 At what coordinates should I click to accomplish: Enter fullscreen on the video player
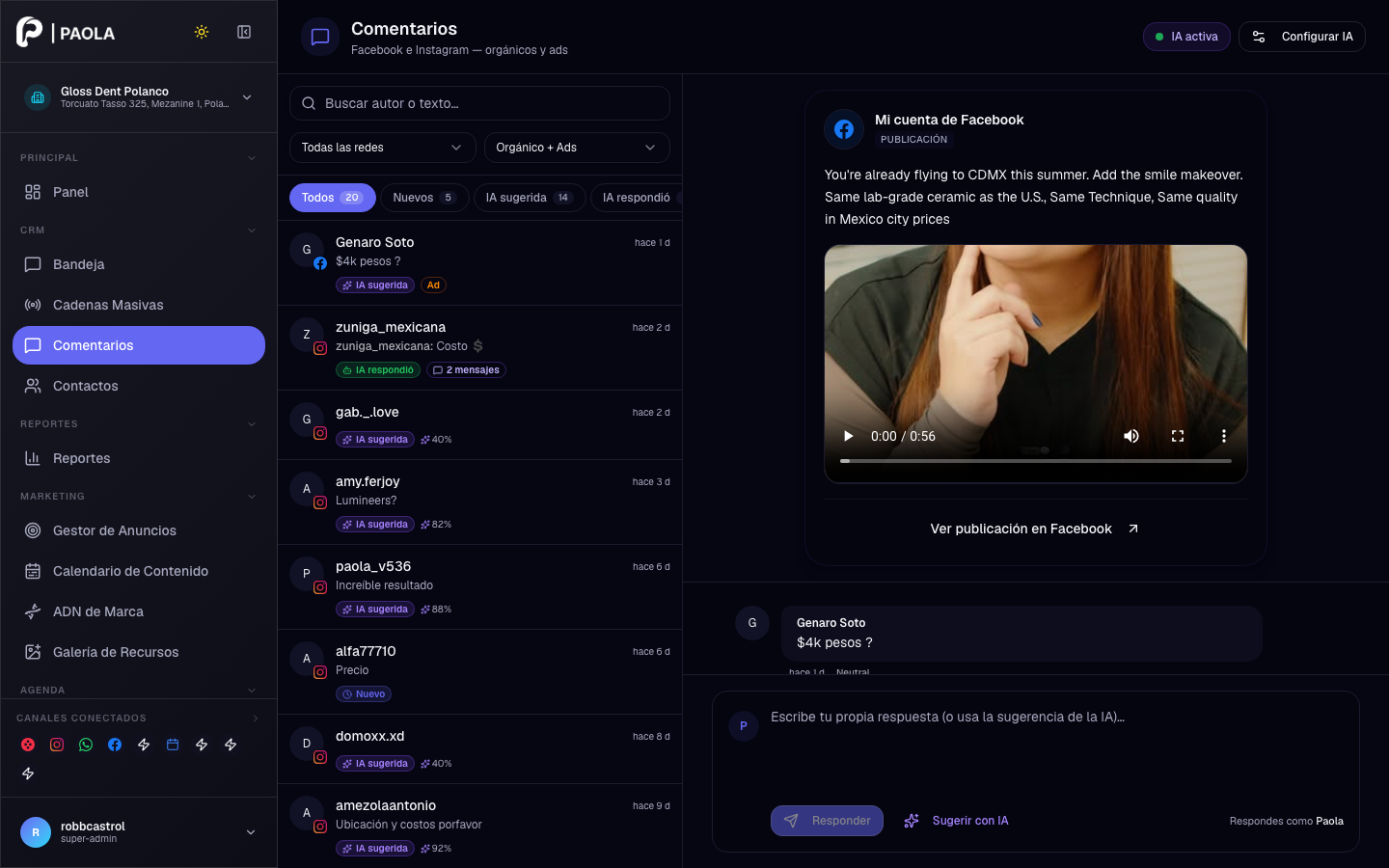tap(1178, 436)
